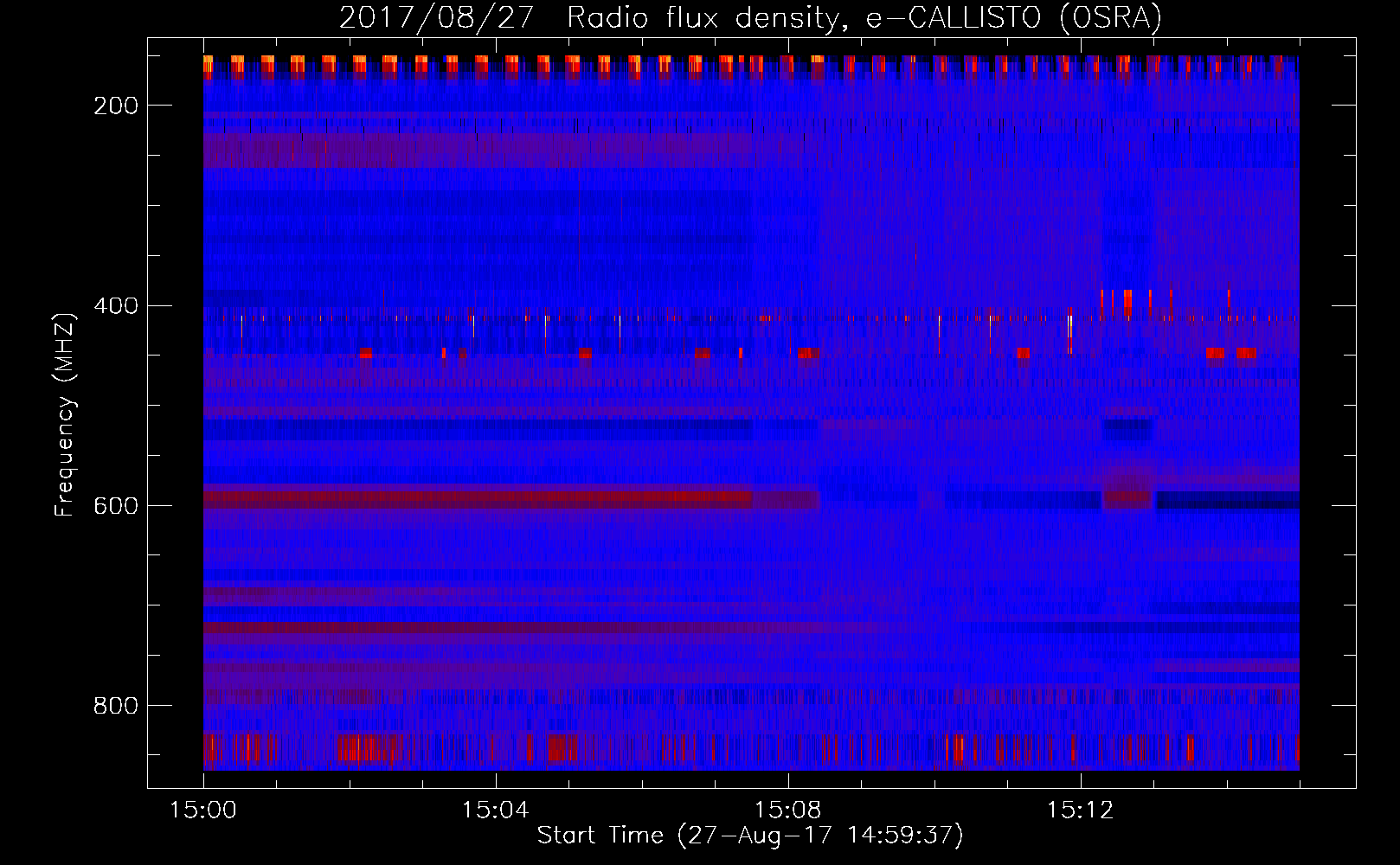The width and height of the screenshot is (1400, 865).
Task: Click the 15:08 time tick label
Action: click(x=787, y=811)
